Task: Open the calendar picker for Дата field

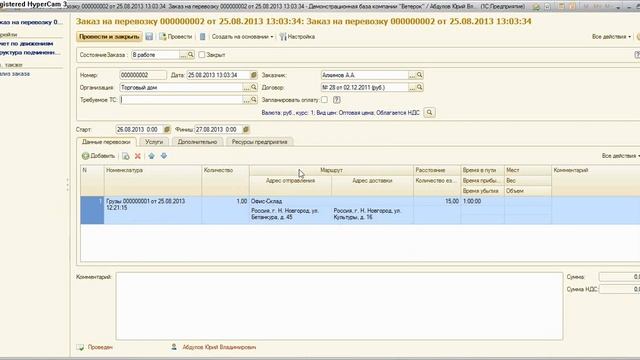Action: [x=253, y=75]
